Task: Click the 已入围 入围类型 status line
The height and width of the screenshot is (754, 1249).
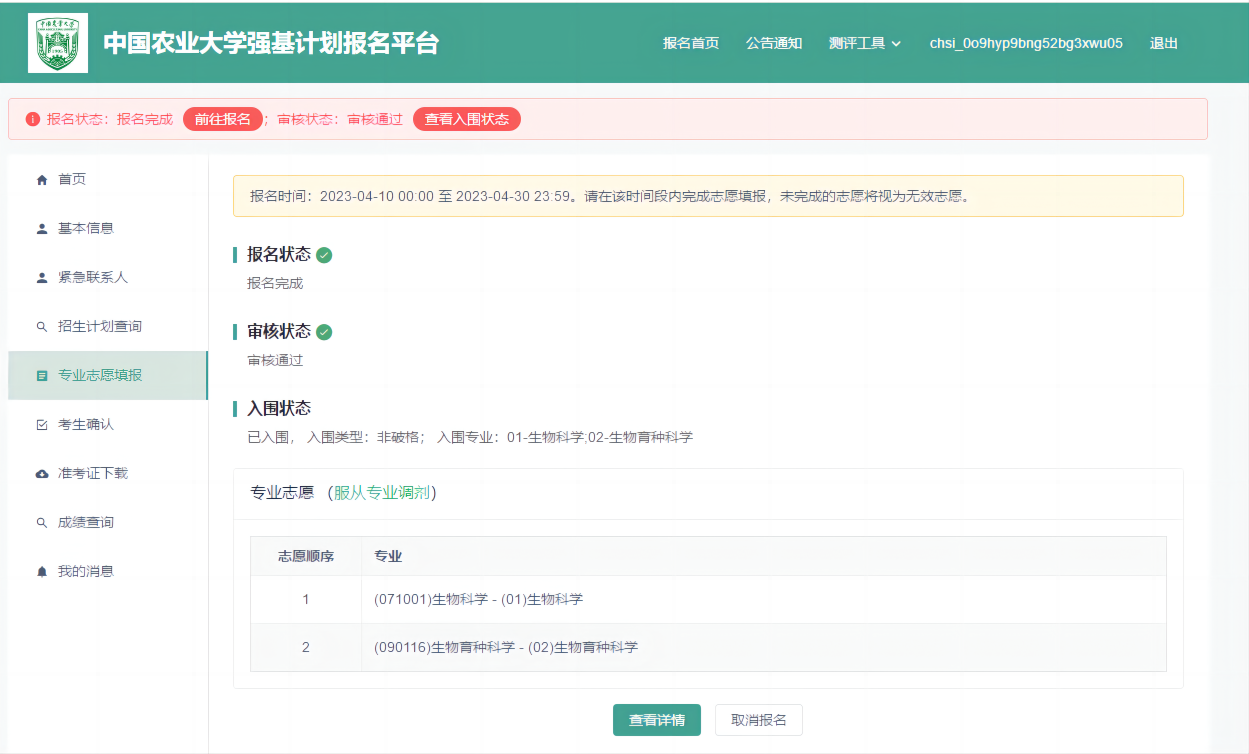Action: pos(470,438)
